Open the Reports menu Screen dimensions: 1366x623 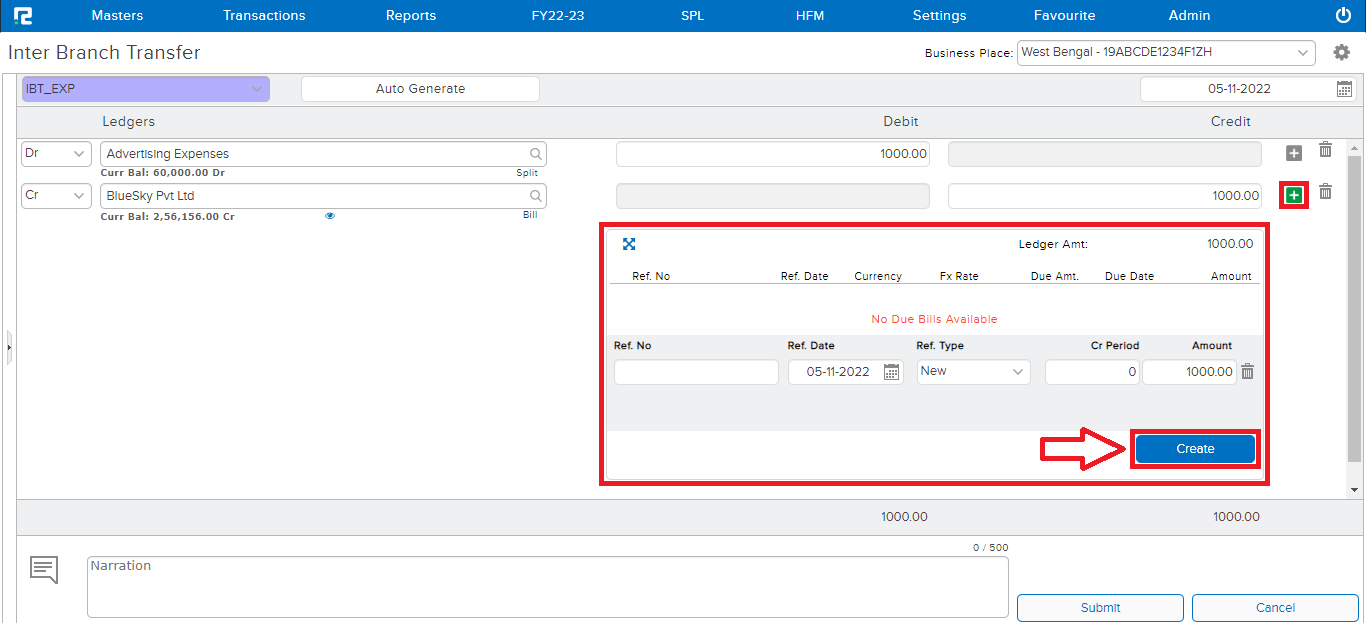411,15
